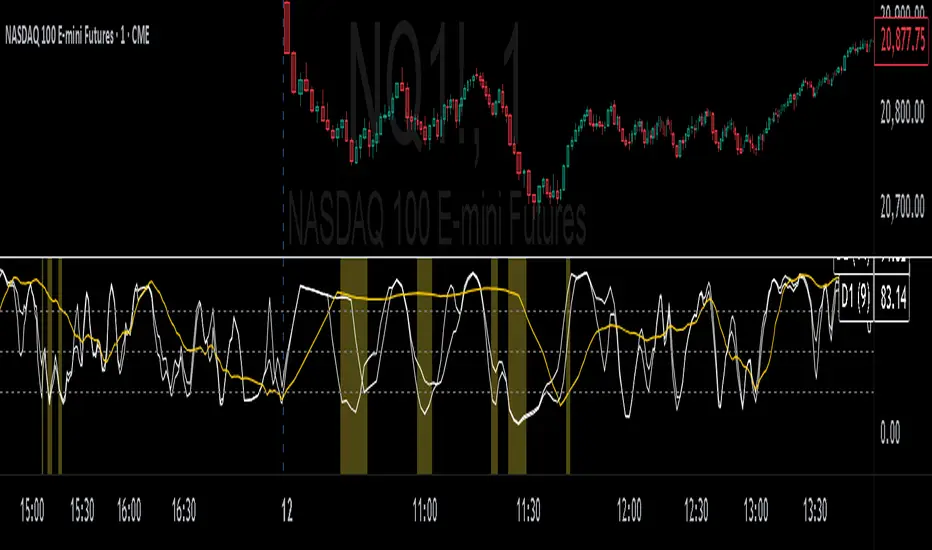
Task: Click the red 20,877.75 current price label
Action: (x=902, y=42)
